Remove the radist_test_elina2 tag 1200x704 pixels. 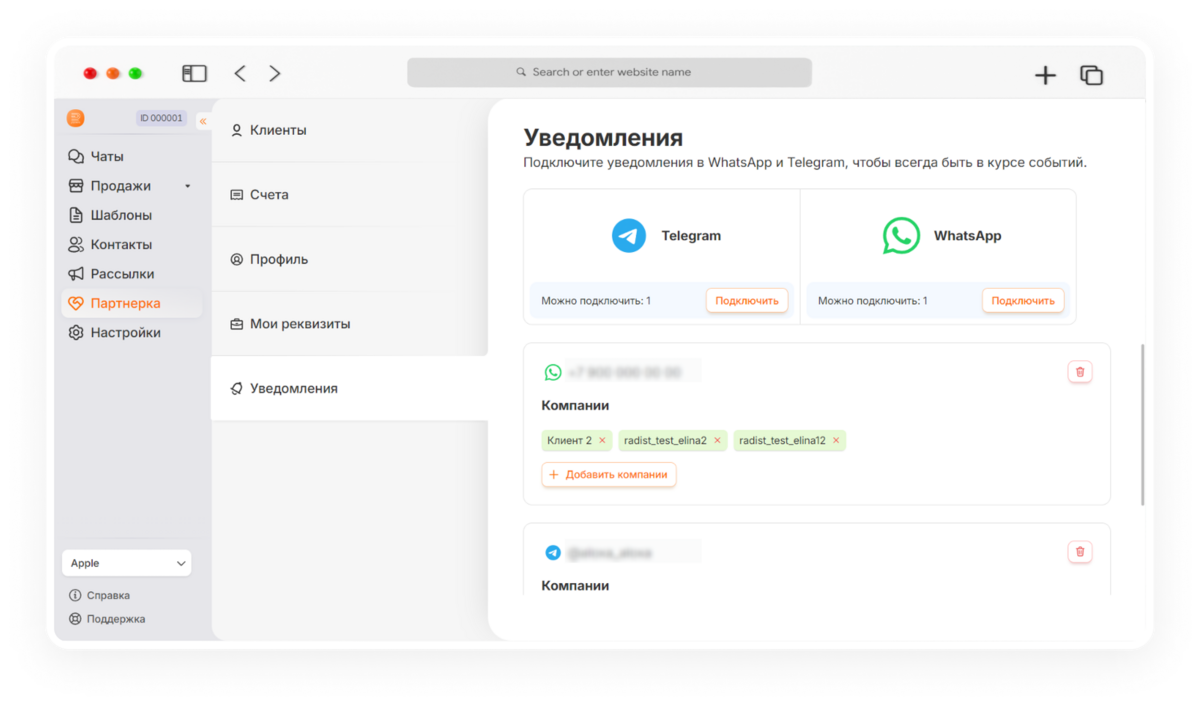(717, 440)
